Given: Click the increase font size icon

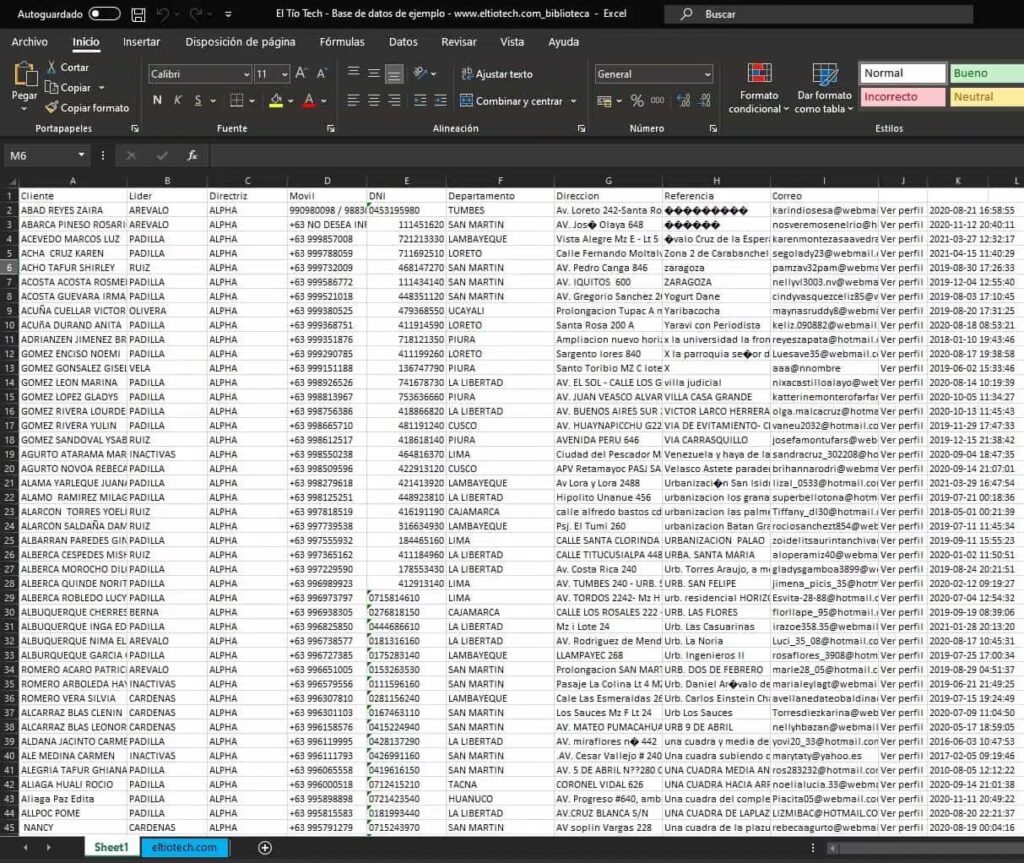Looking at the screenshot, I should [300, 74].
